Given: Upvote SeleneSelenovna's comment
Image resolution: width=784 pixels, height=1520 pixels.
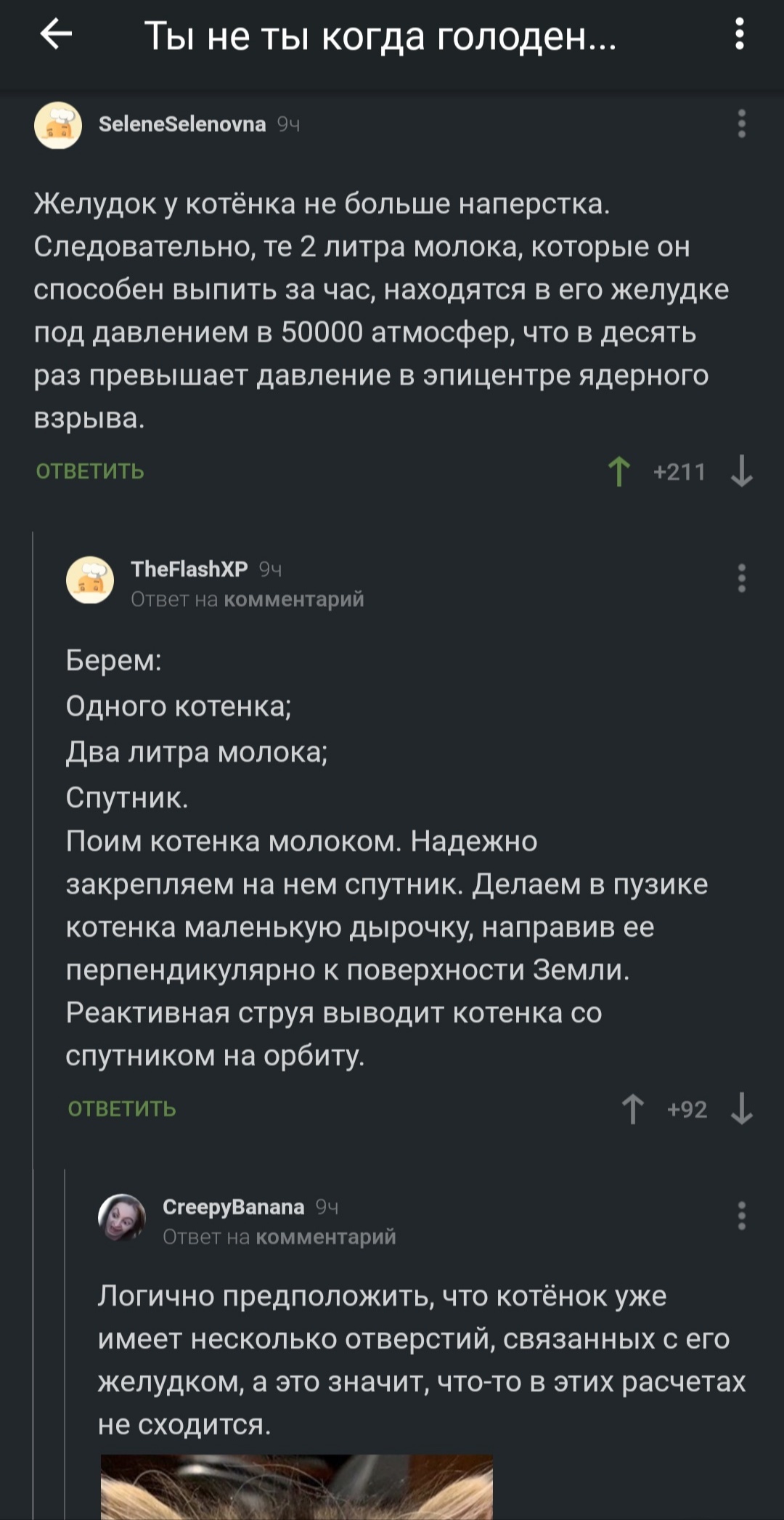Looking at the screenshot, I should click(x=619, y=471).
